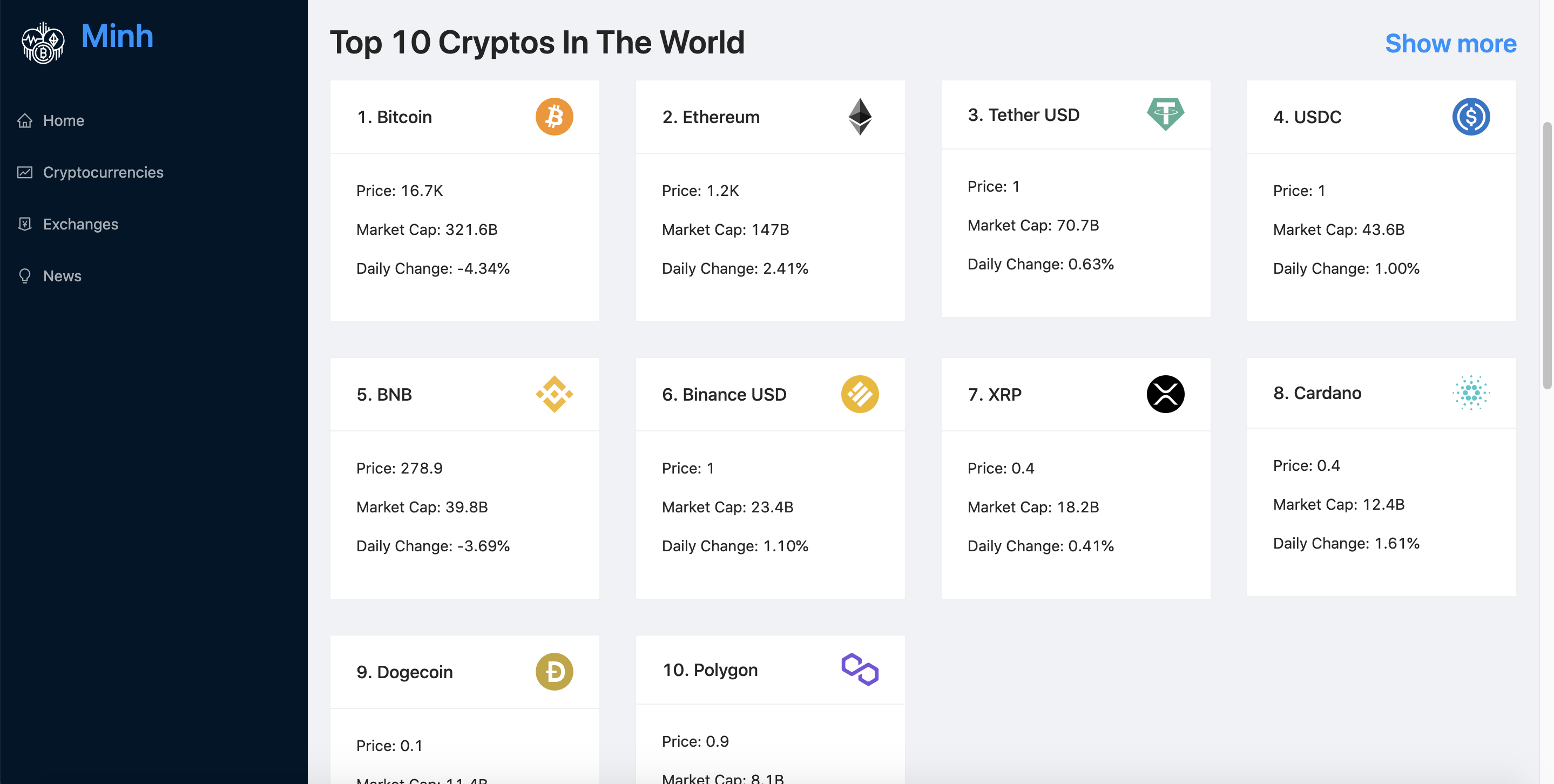The width and height of the screenshot is (1554, 784).
Task: Click the Minh app logo
Action: click(42, 41)
